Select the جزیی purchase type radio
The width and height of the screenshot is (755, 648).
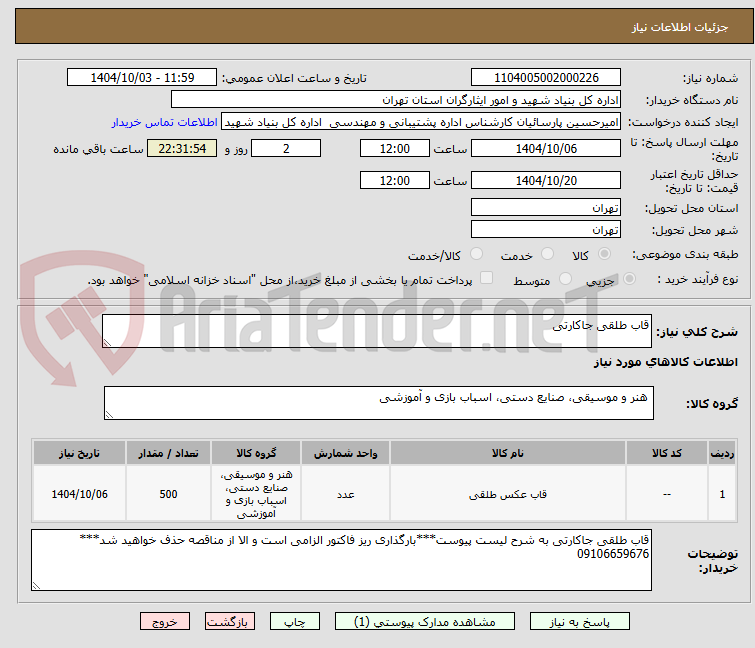(x=629, y=279)
